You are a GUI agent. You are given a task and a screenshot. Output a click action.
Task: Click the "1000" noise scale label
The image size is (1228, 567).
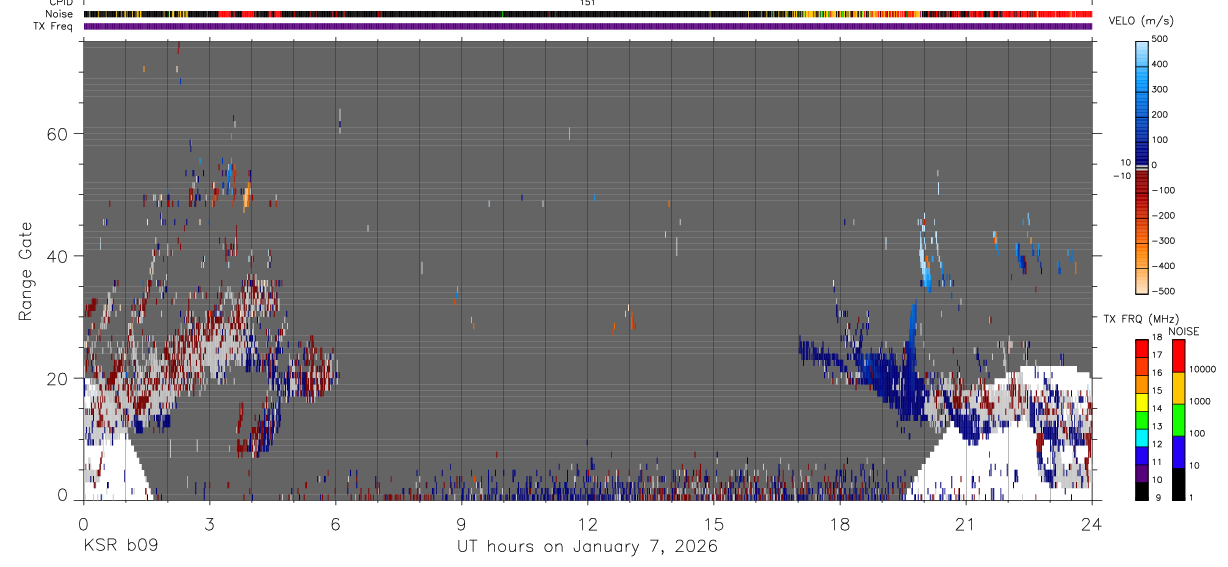pyautogui.click(x=1202, y=402)
